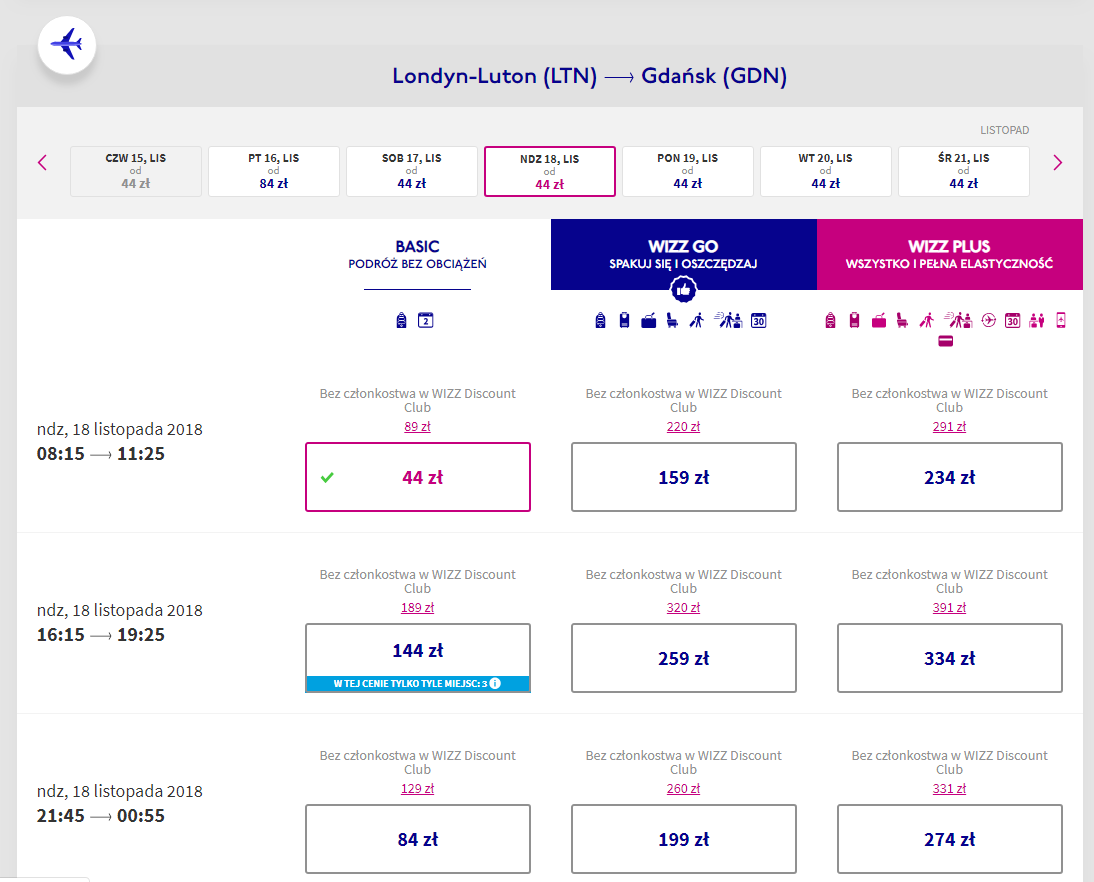Choose 274 zł WIZZ PLUS fare at 21:45
1094x882 pixels.
pyautogui.click(x=950, y=839)
